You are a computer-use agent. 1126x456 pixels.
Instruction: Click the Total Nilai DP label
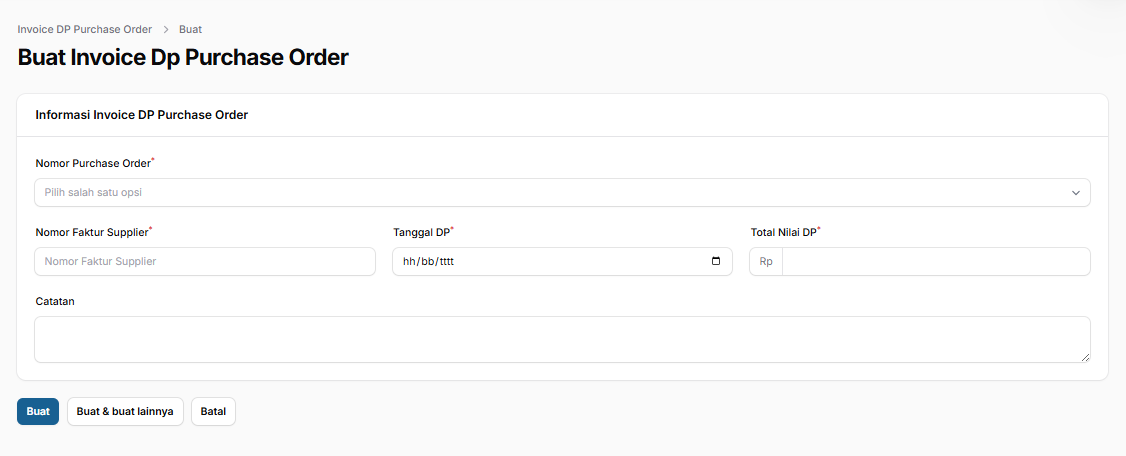point(786,232)
